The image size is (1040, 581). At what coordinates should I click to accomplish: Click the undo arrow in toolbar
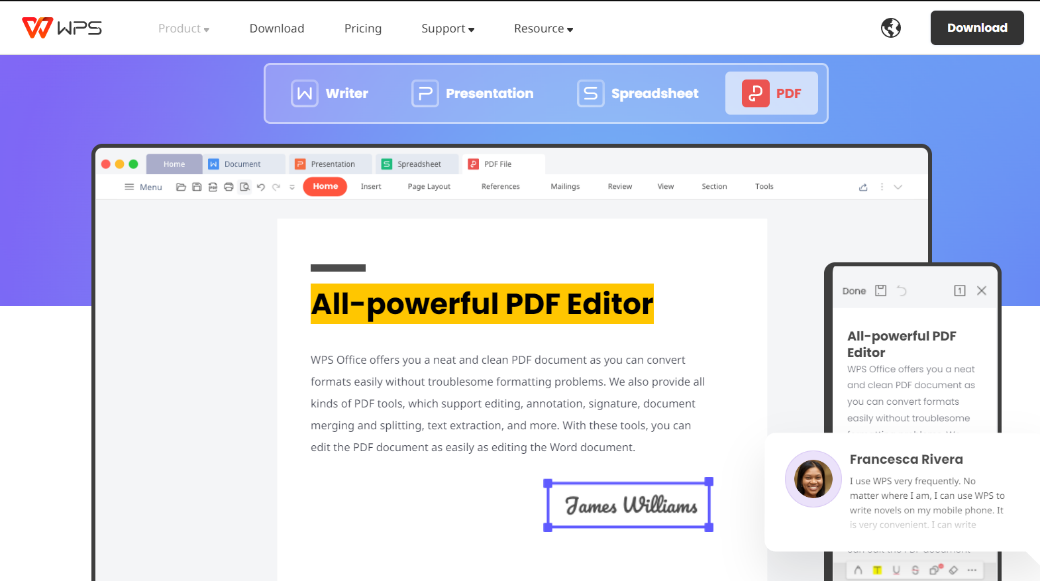tap(261, 187)
